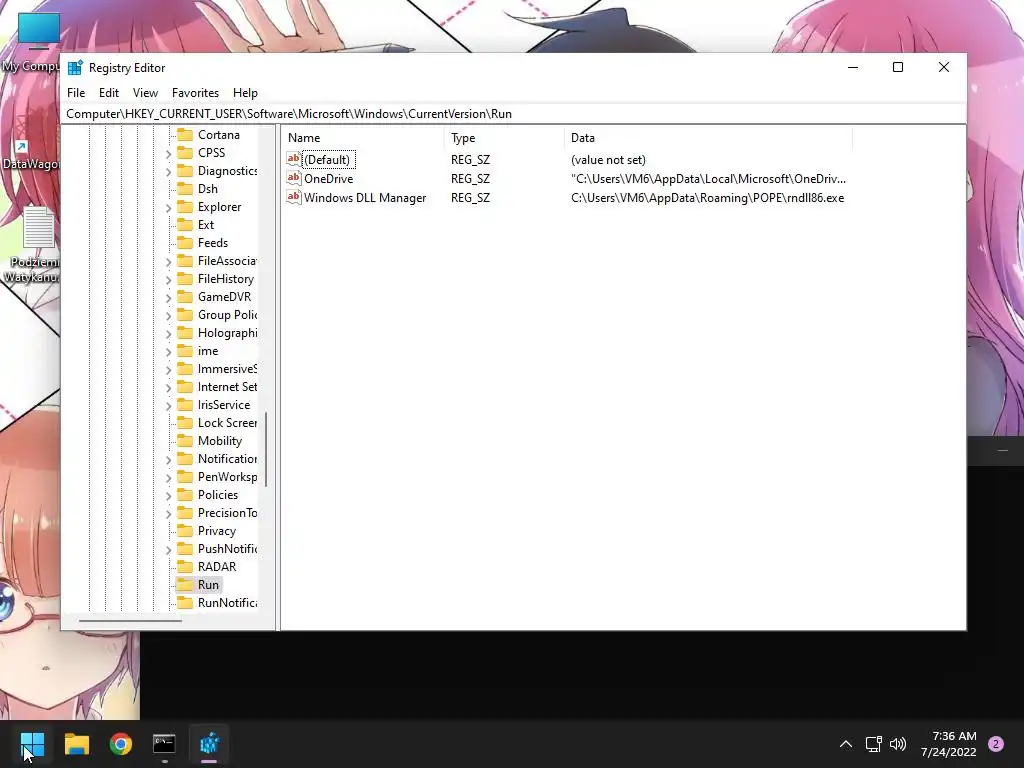Viewport: 1024px width, 768px height.
Task: Click the '(value not set)' data cell
Action: click(x=608, y=159)
